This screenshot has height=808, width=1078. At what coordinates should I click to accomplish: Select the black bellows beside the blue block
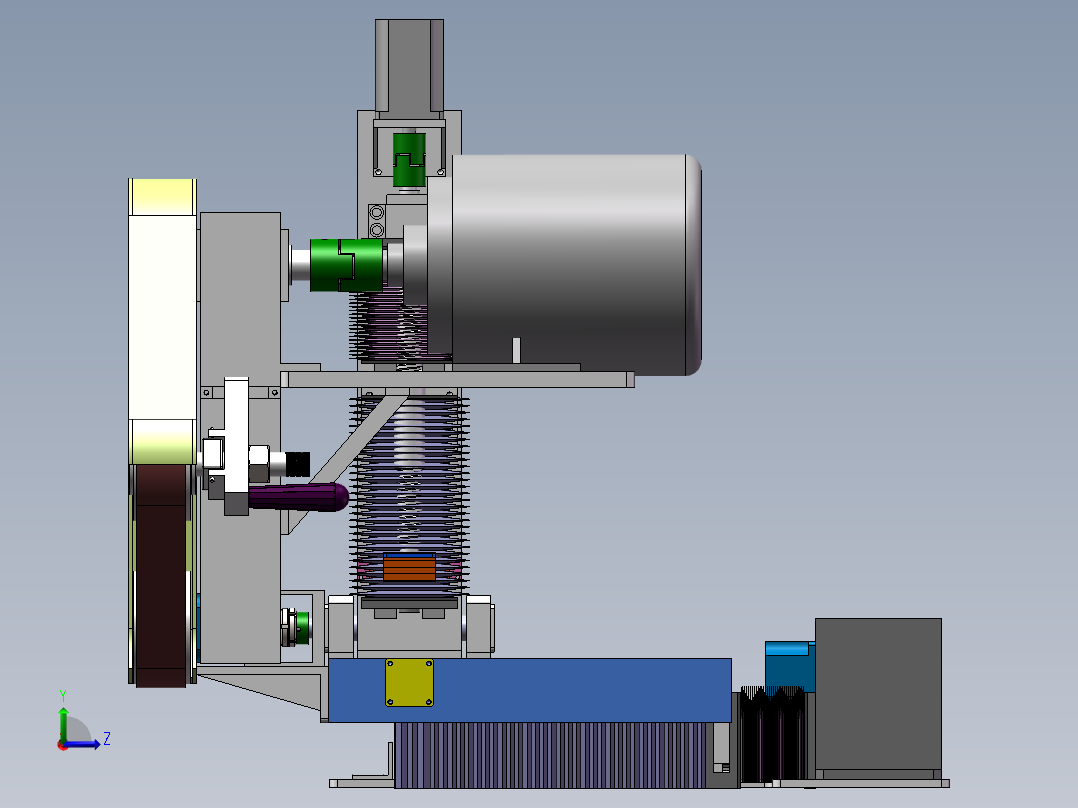click(x=772, y=733)
